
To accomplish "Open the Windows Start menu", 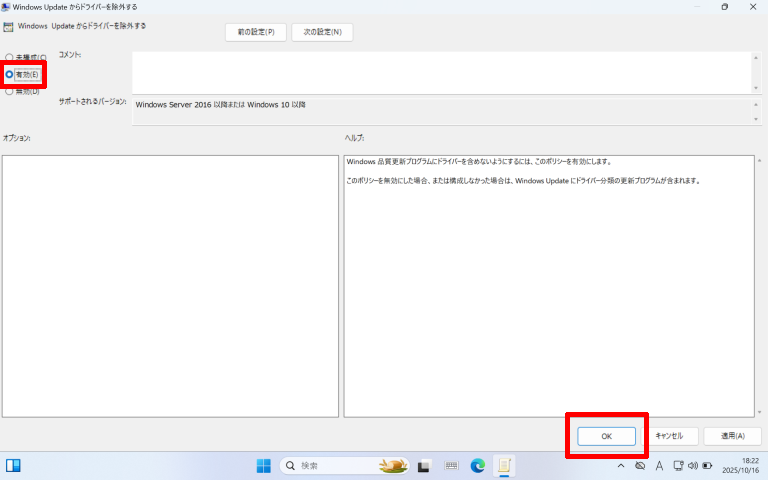I will (x=264, y=466).
